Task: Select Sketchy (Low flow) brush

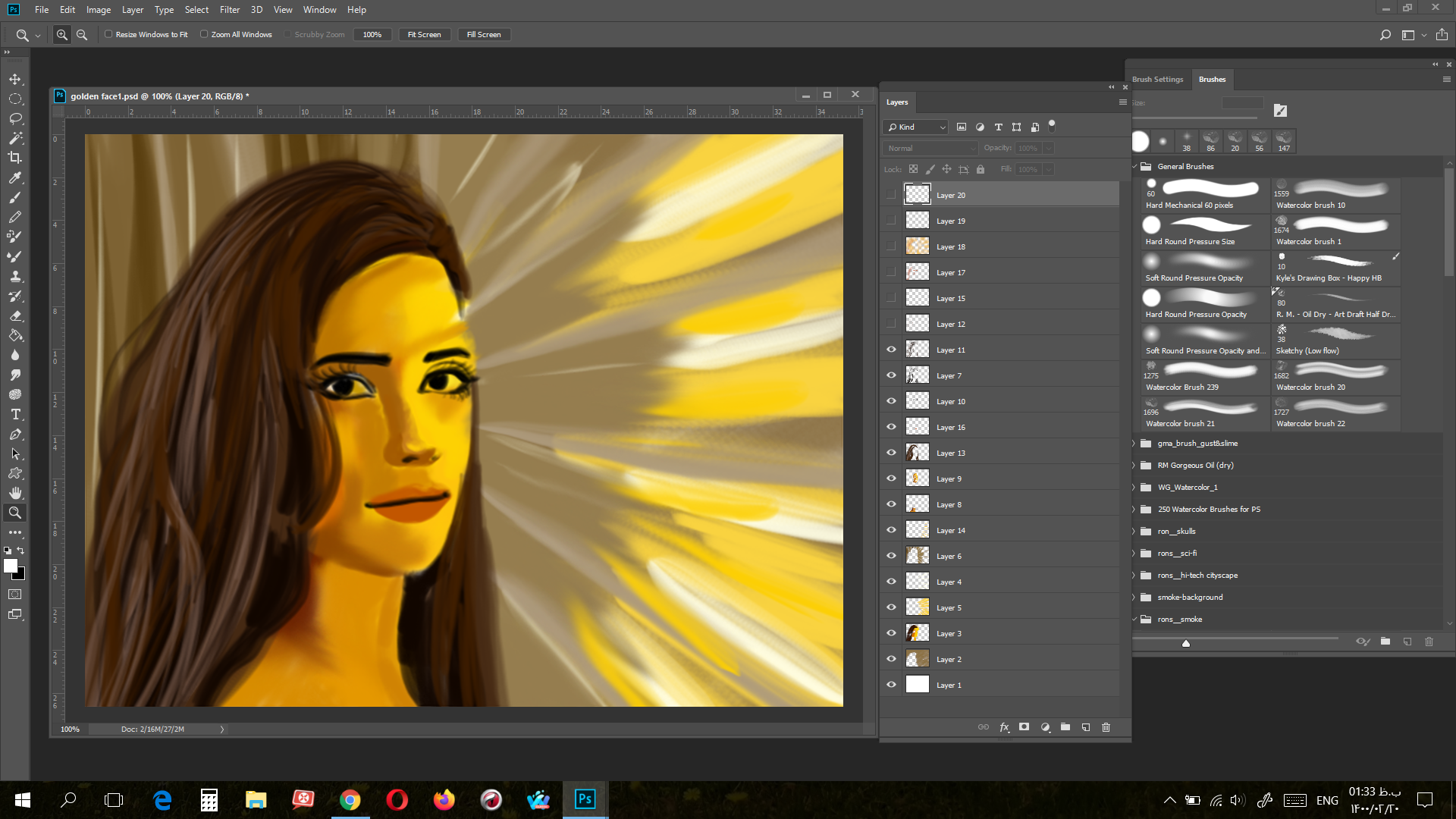Action: point(1335,340)
